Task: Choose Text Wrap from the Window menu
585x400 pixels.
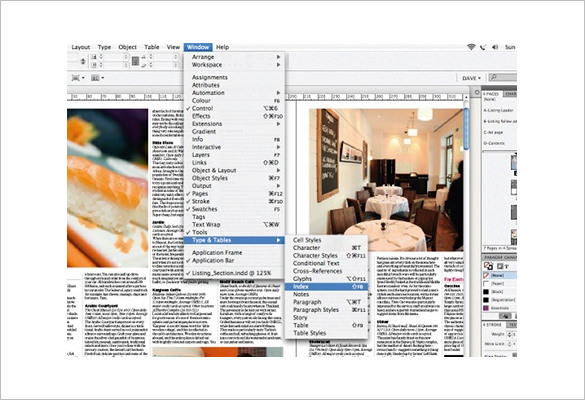Action: point(234,225)
